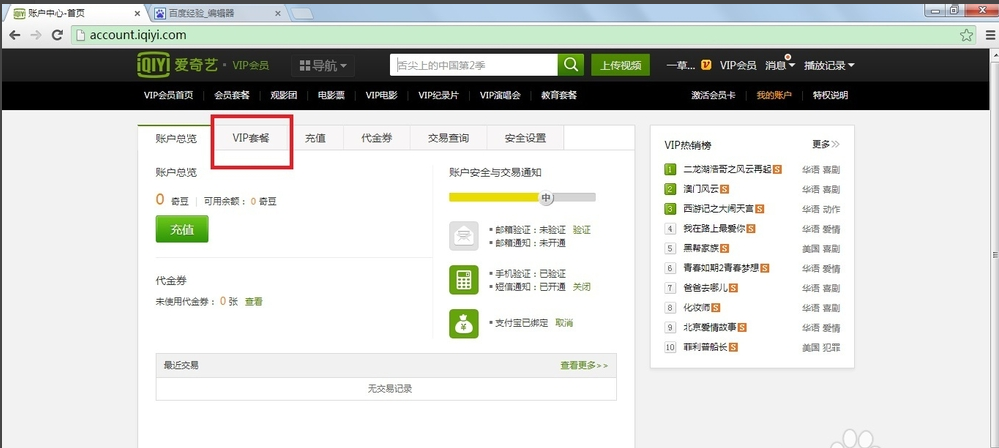Open the 代金券 tab
Screen dimensions: 999x448
[x=377, y=138]
